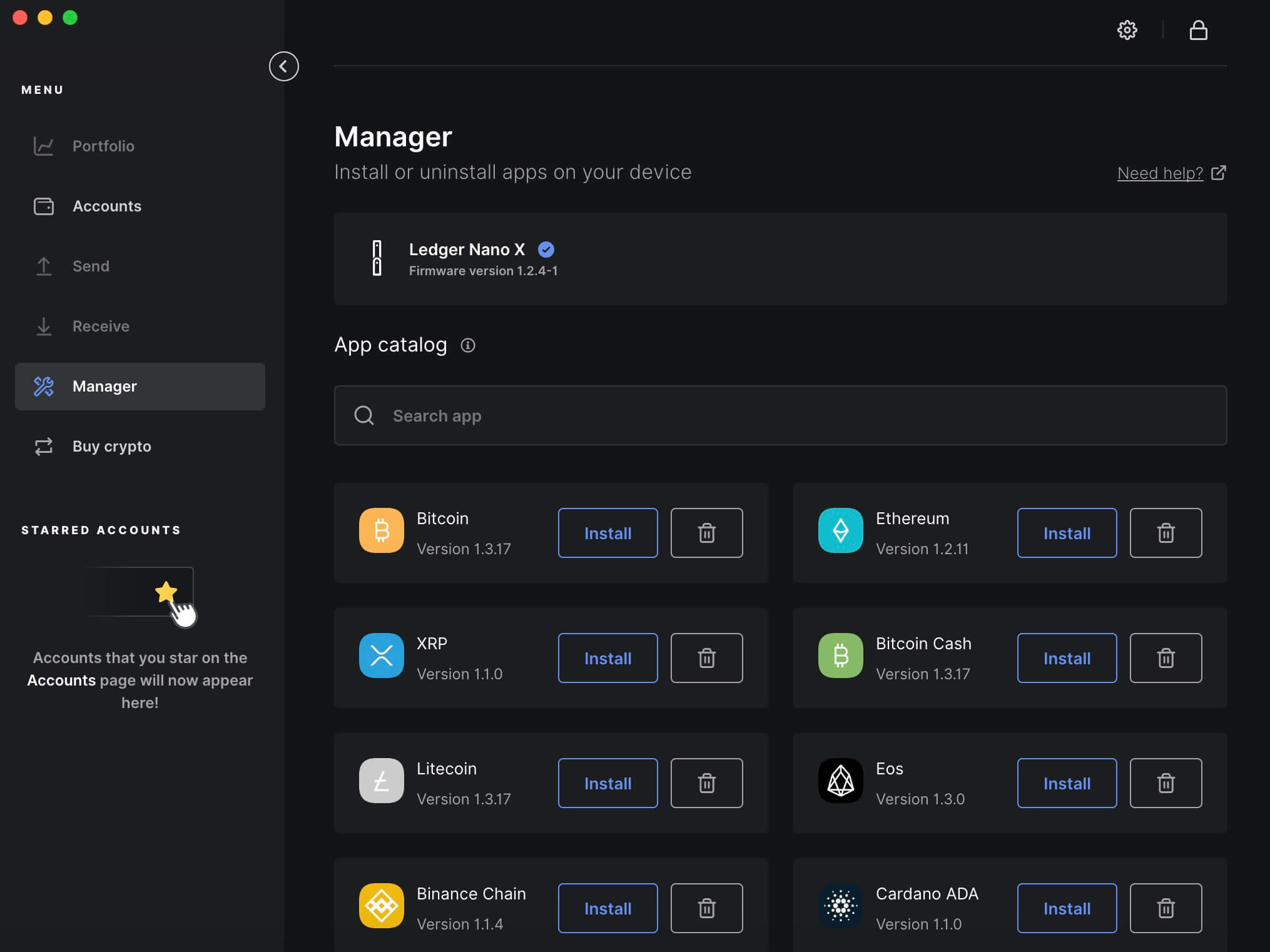
Task: Install the Eos app
Action: 1067,783
